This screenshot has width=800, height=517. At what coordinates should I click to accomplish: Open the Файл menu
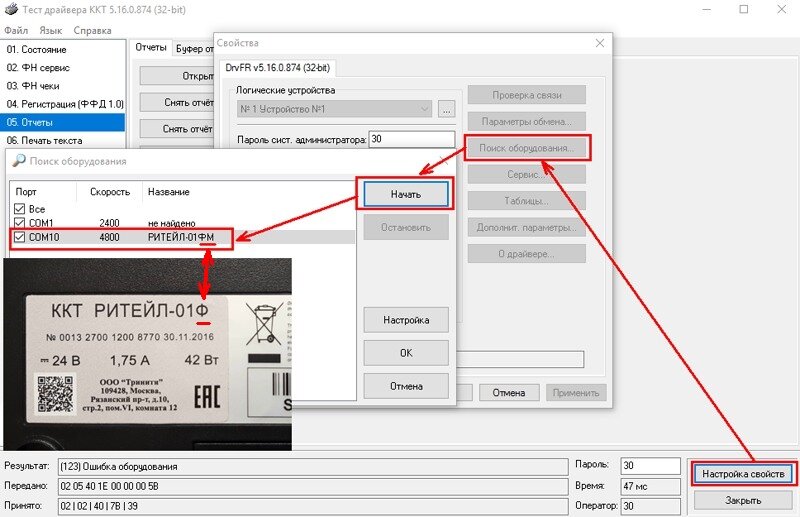coord(16,31)
